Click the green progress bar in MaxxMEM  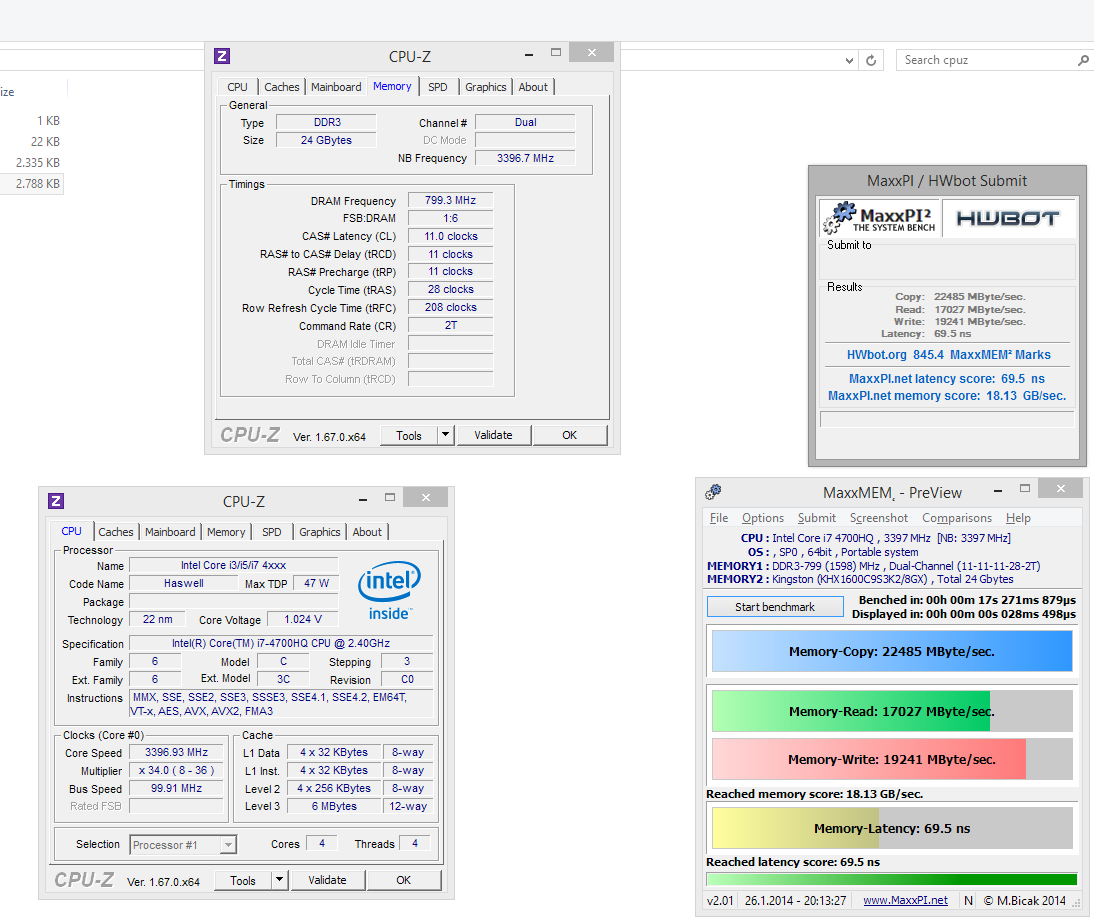tap(892, 880)
